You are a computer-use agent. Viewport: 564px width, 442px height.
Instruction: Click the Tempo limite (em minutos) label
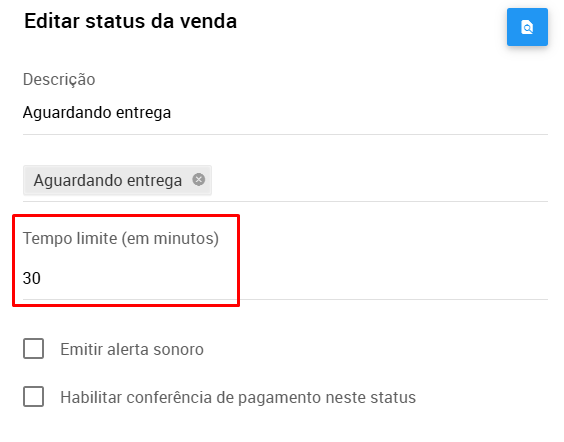(x=121, y=238)
